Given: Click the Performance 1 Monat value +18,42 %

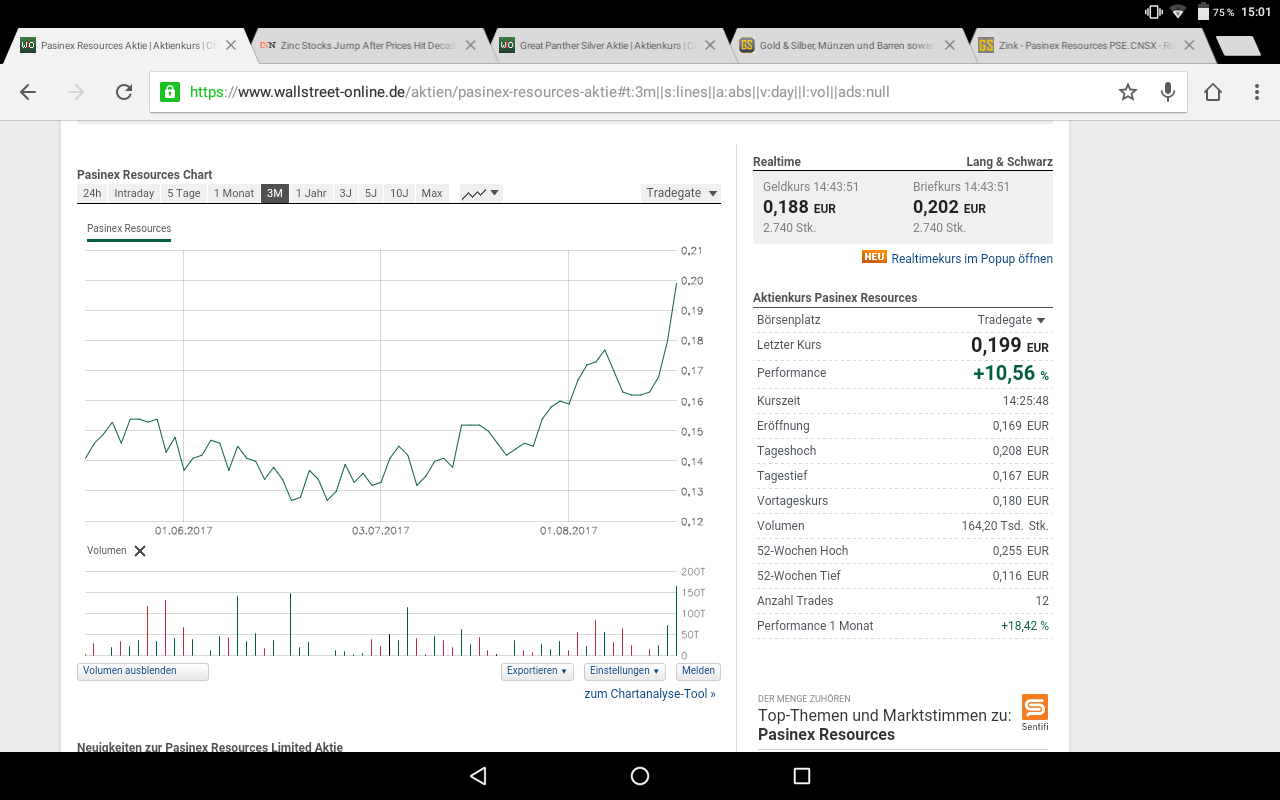Looking at the screenshot, I should click(1025, 626).
